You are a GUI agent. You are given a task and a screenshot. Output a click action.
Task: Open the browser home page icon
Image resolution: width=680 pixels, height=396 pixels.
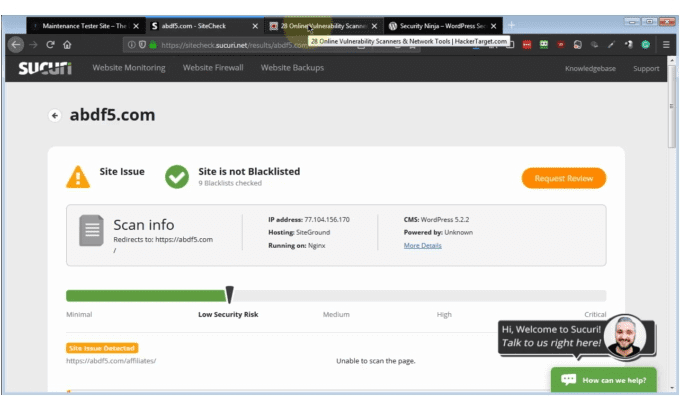[67, 45]
